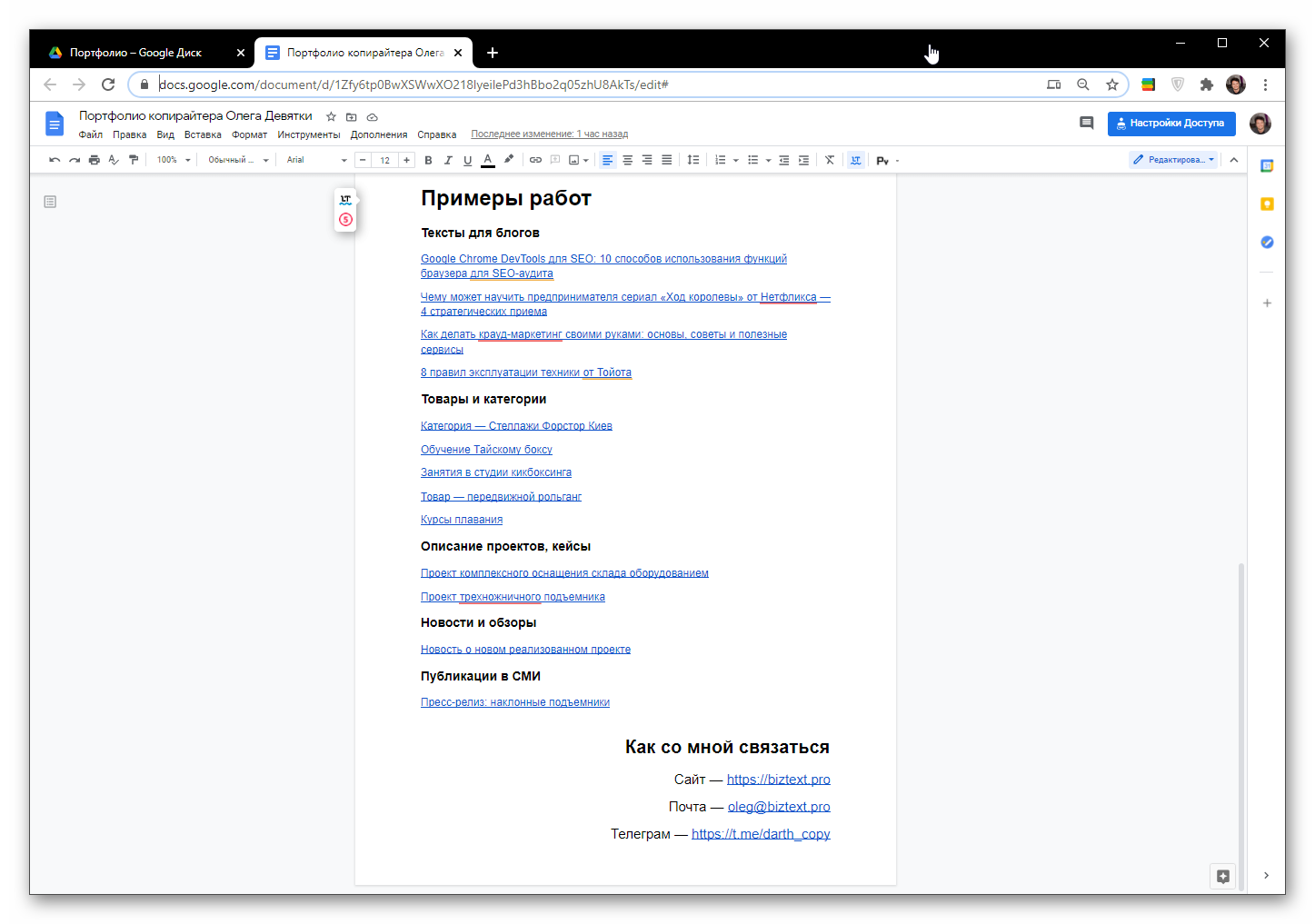This screenshot has width=1315, height=924.
Task: Toggle bold formatting
Action: click(428, 160)
